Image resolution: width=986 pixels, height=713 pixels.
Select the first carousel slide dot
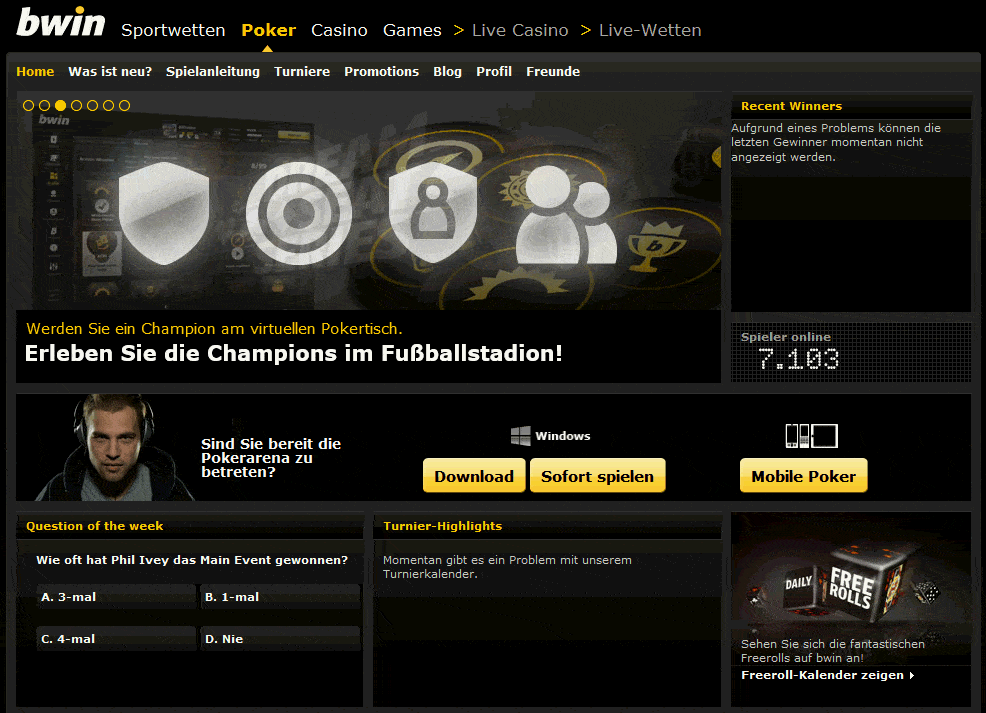pyautogui.click(x=28, y=106)
